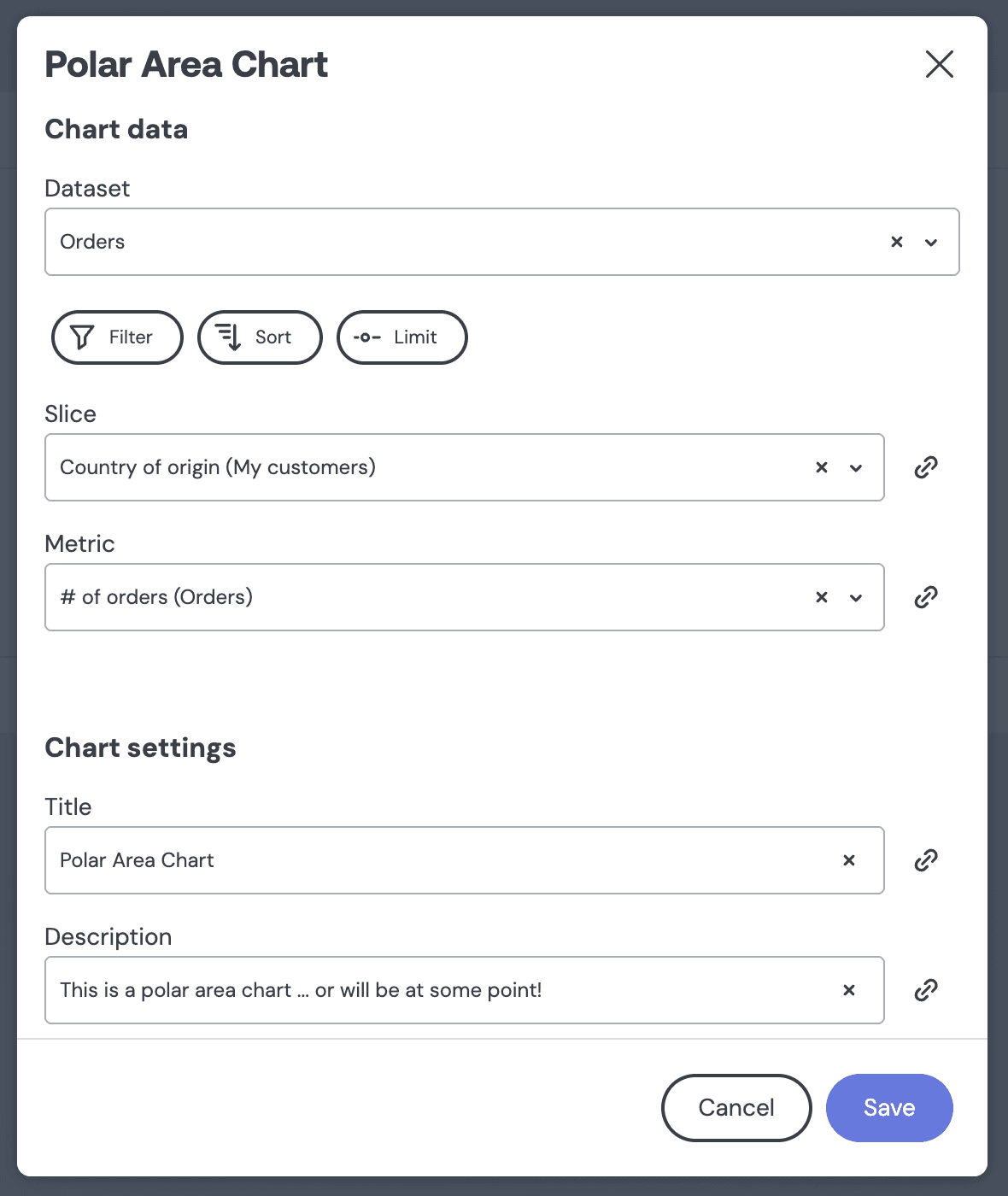Click the link icon beside Description field

926,990
